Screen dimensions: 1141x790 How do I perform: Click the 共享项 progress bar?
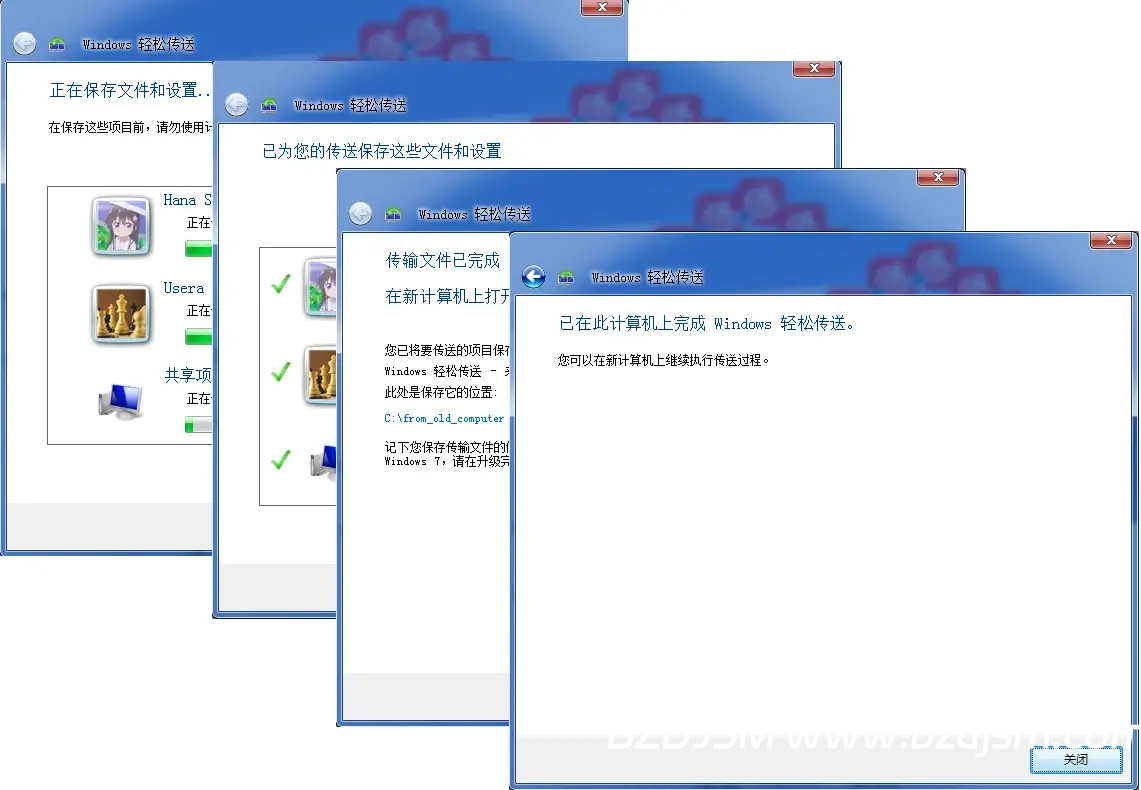[x=199, y=425]
